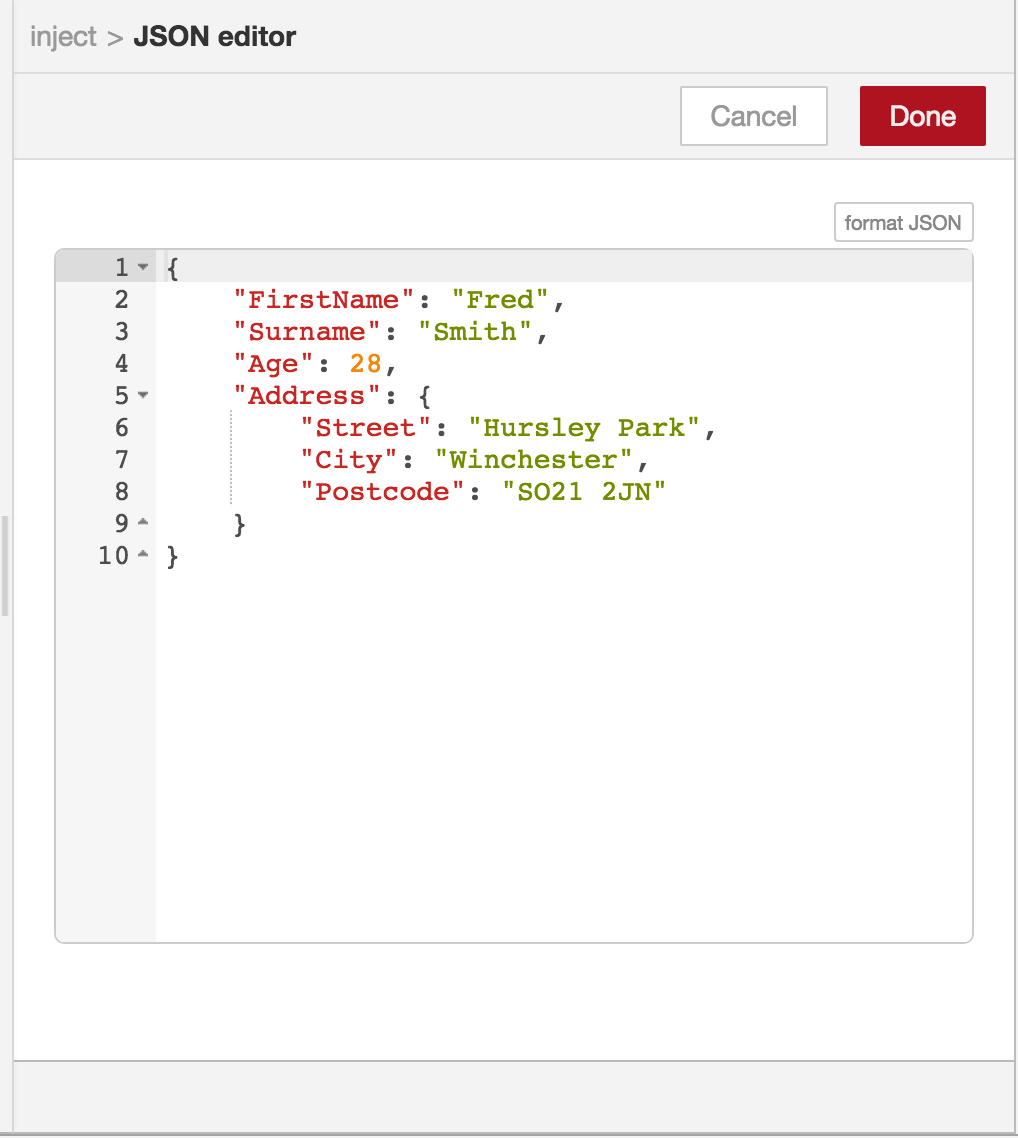Open the inject node breadcrumb link
Image resolution: width=1018 pixels, height=1138 pixels.
63,36
